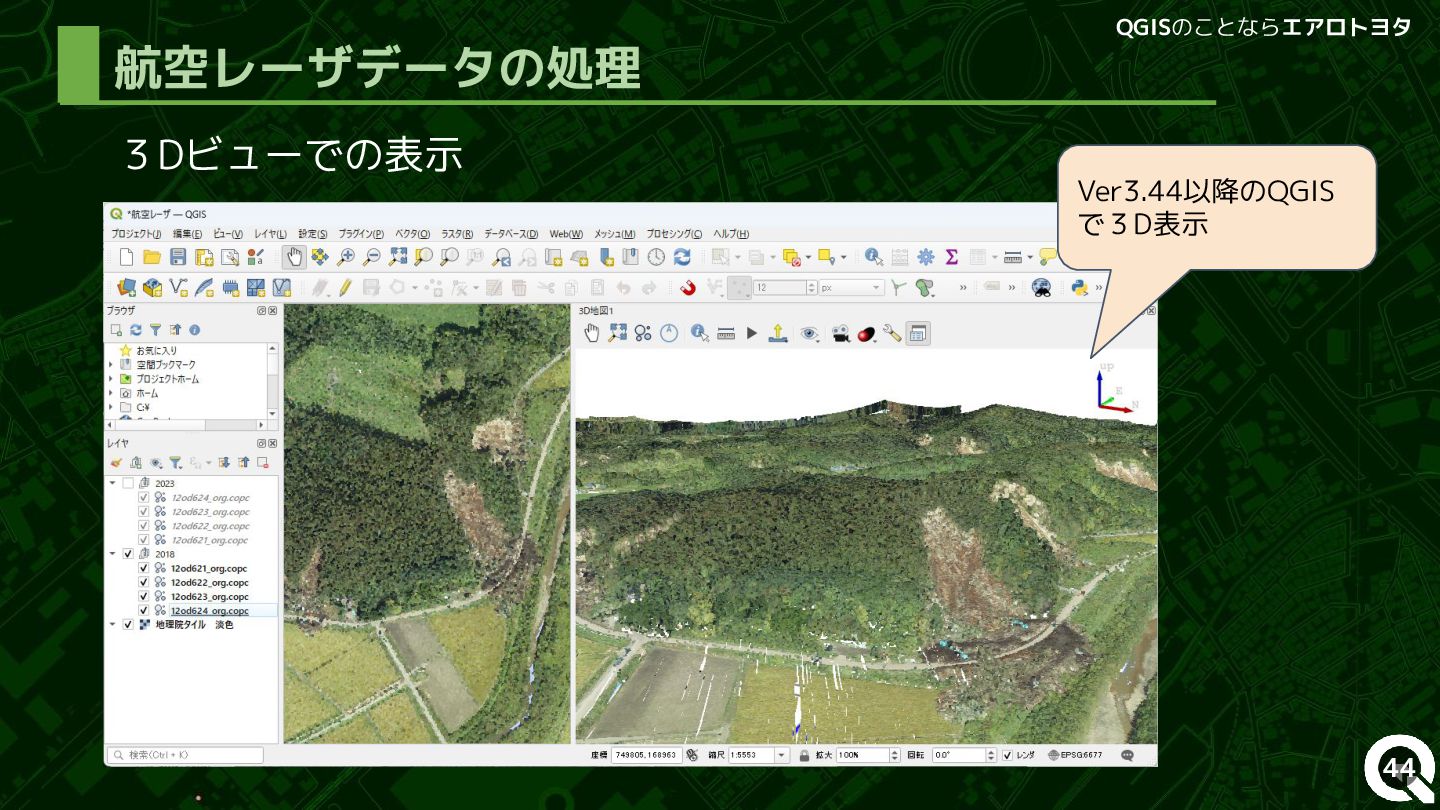Viewport: 1440px width, 810px height.
Task: Open the プラグイン(P) menu
Action: click(361, 233)
